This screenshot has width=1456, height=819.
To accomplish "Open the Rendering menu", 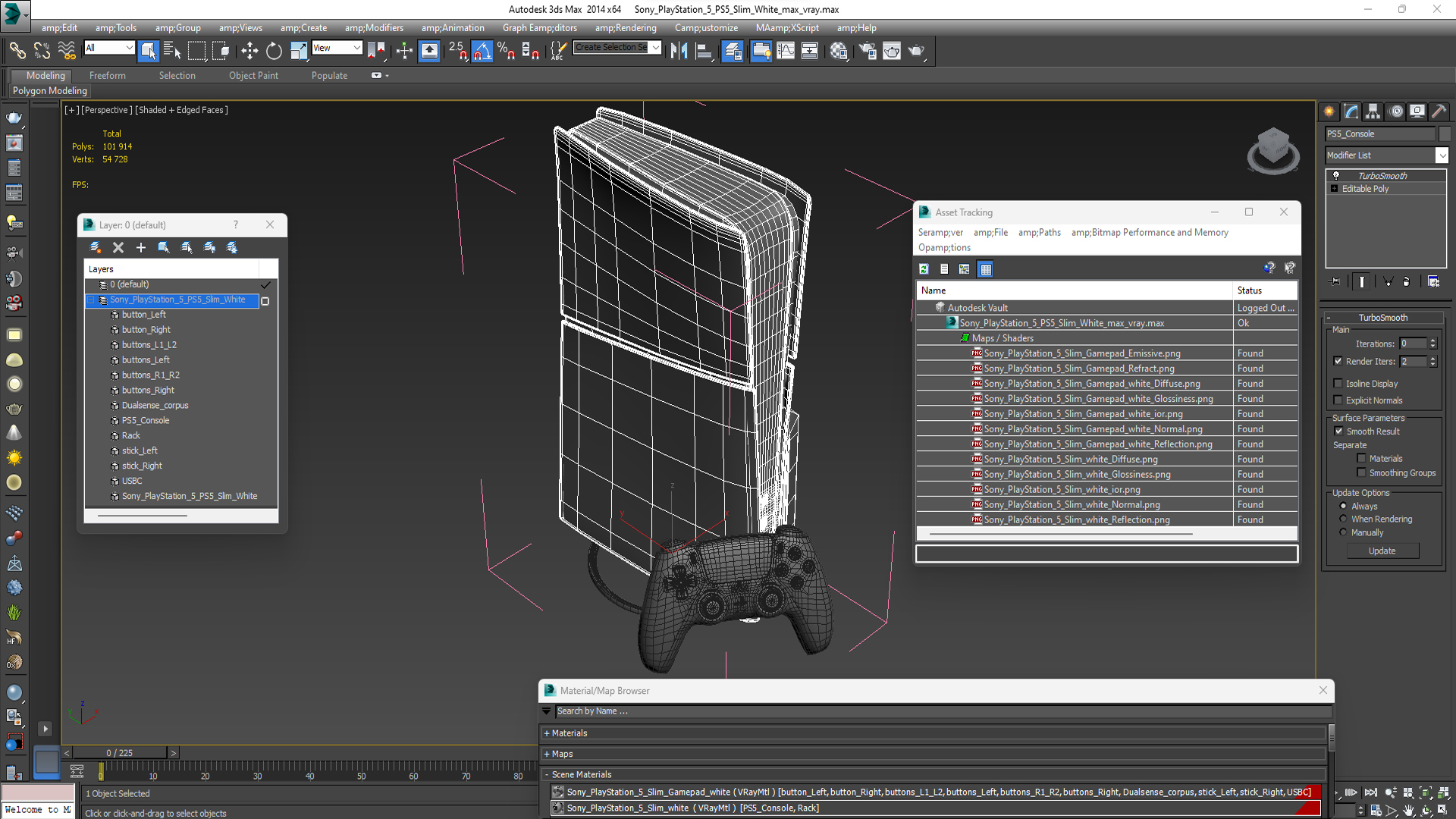I will click(625, 28).
